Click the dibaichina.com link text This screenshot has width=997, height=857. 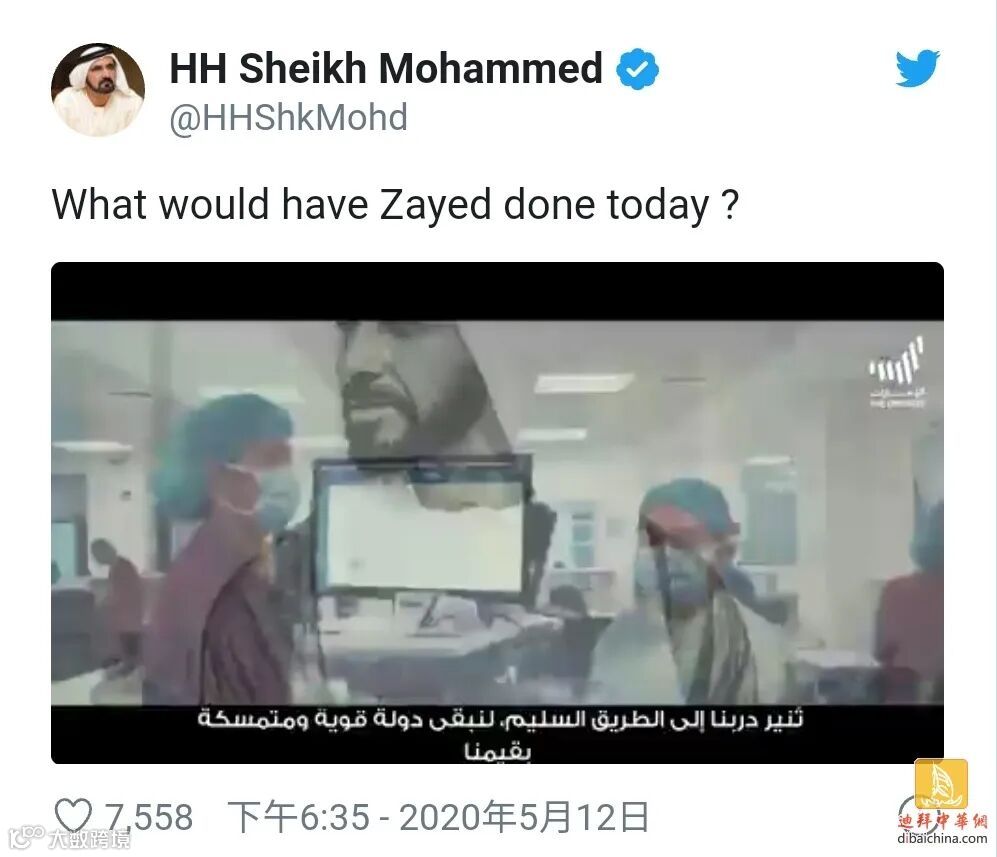tap(942, 839)
